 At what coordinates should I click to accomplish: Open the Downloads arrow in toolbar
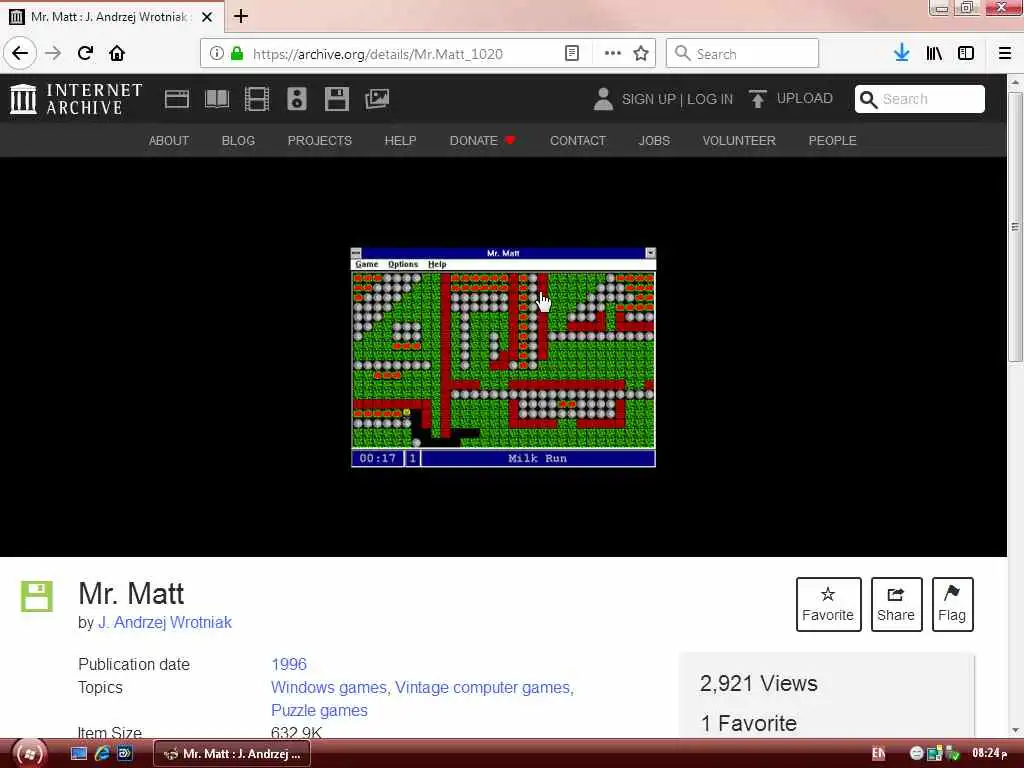coord(901,53)
